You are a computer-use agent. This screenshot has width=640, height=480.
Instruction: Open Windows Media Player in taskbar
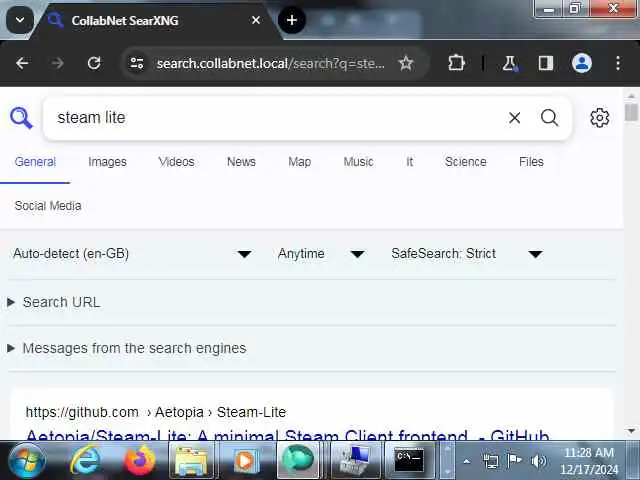(x=245, y=460)
